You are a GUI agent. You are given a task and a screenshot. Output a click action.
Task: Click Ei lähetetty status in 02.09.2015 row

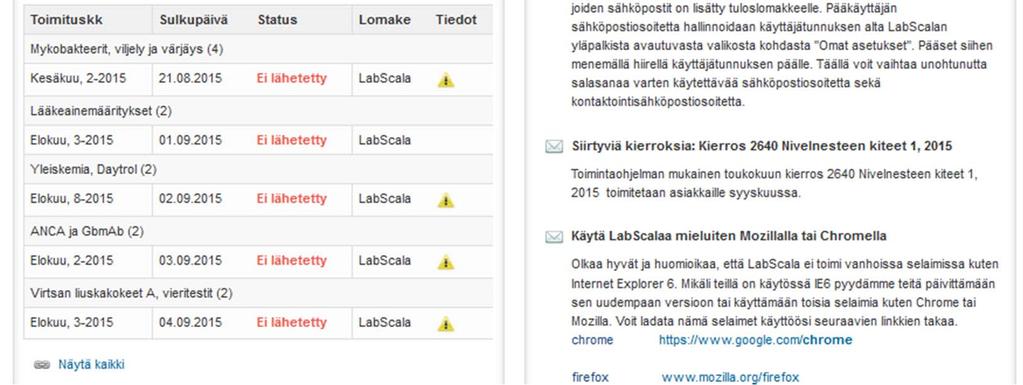click(x=292, y=199)
